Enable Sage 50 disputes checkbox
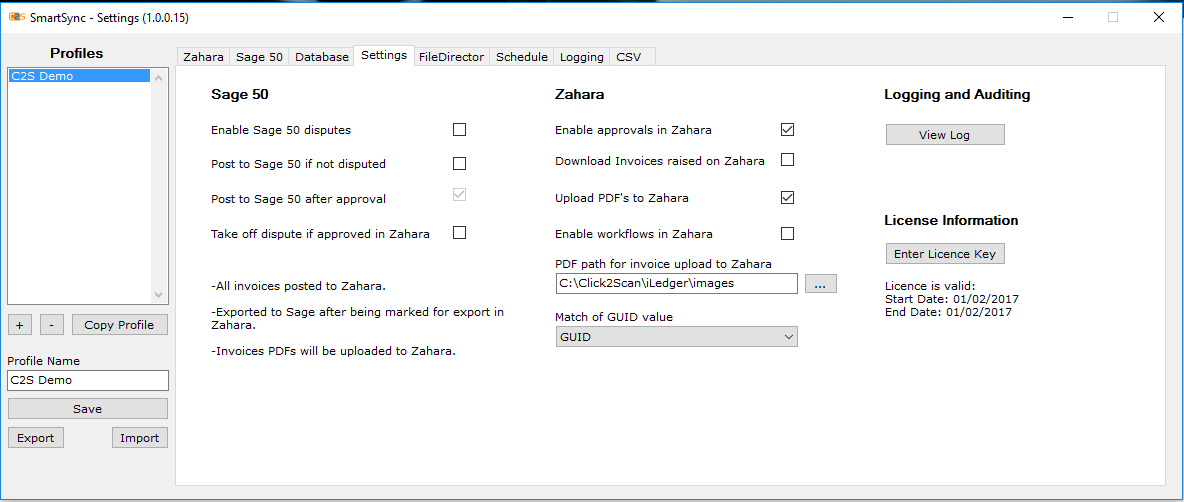Viewport: 1184px width, 502px height. (459, 130)
